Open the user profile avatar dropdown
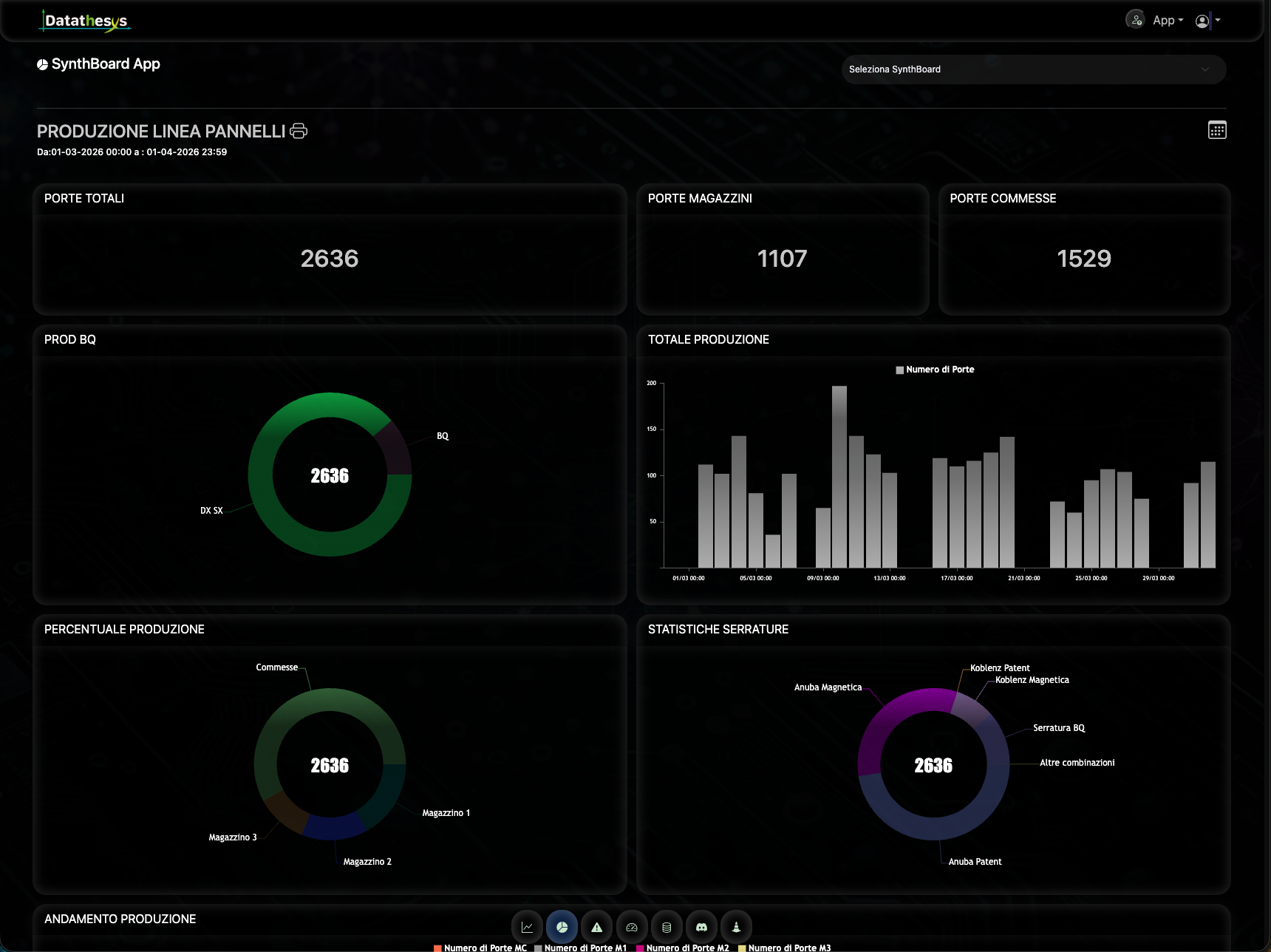Viewport: 1271px width, 952px height. [x=1207, y=21]
